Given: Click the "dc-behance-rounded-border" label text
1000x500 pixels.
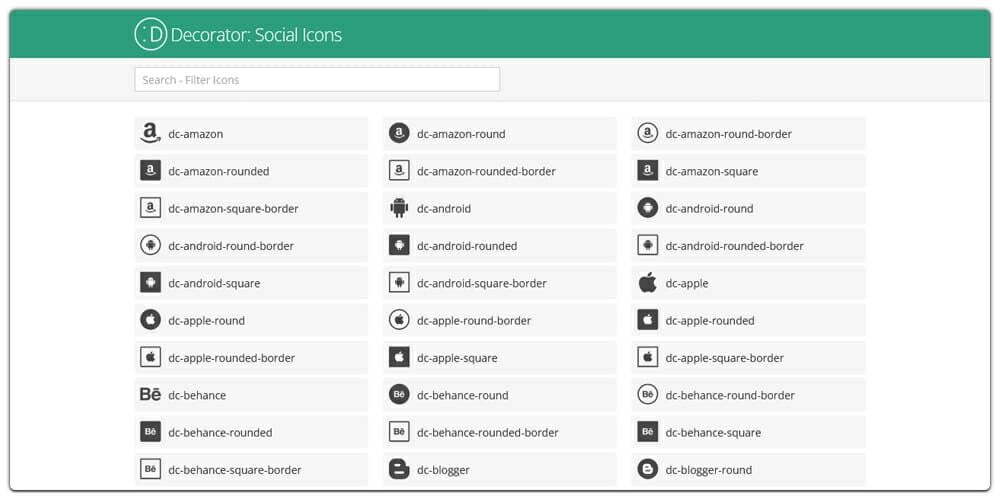Looking at the screenshot, I should [x=488, y=432].
